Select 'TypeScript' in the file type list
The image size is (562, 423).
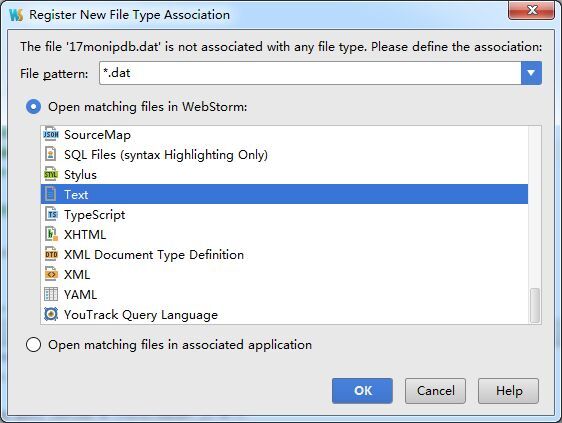(284, 214)
